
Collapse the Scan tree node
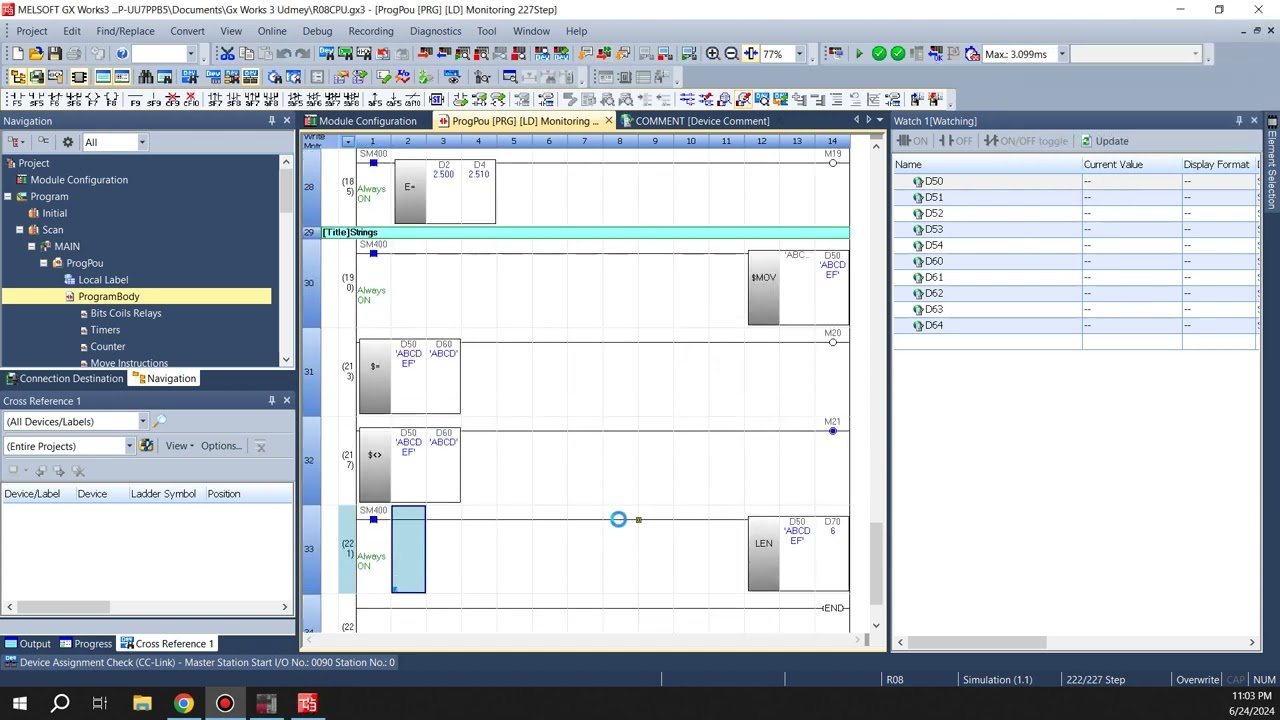click(x=19, y=230)
